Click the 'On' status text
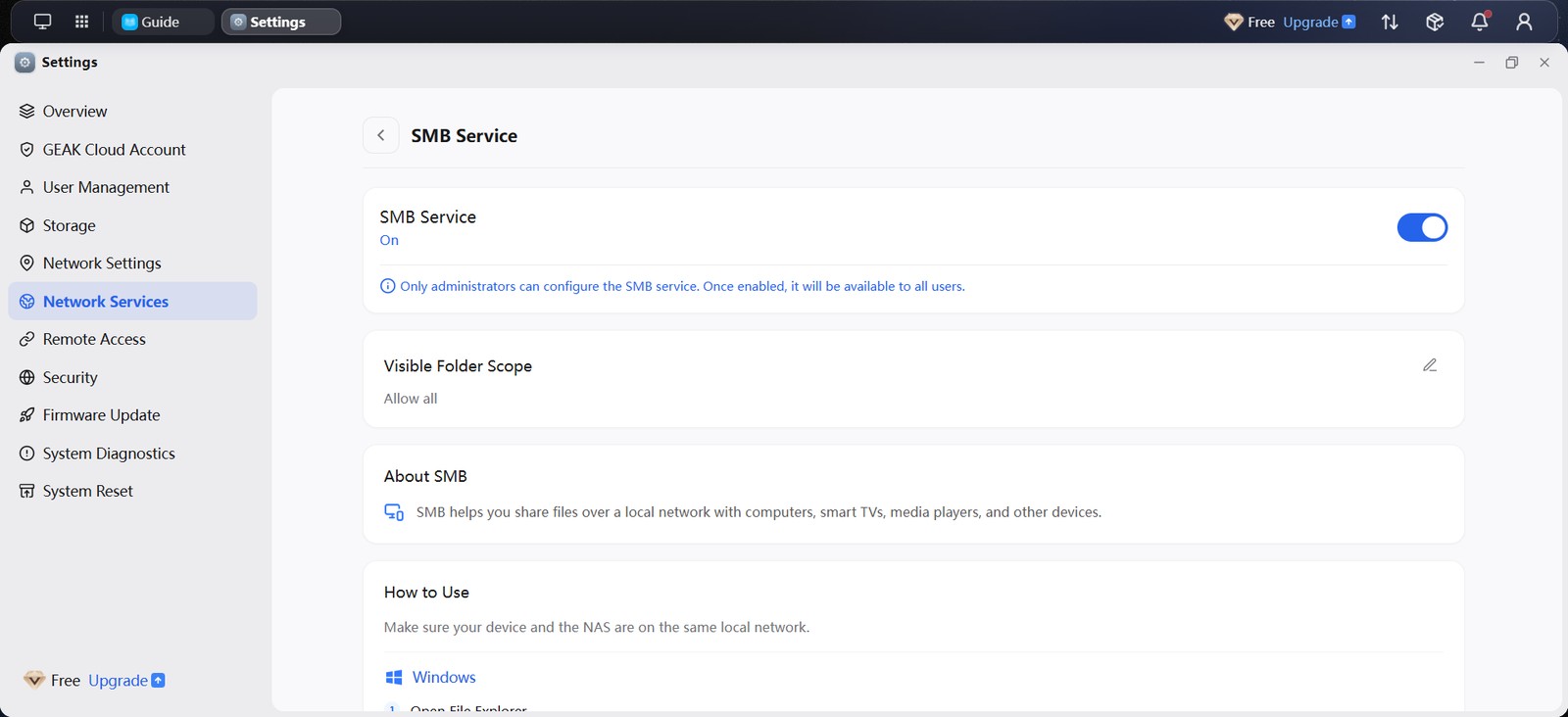 (389, 240)
